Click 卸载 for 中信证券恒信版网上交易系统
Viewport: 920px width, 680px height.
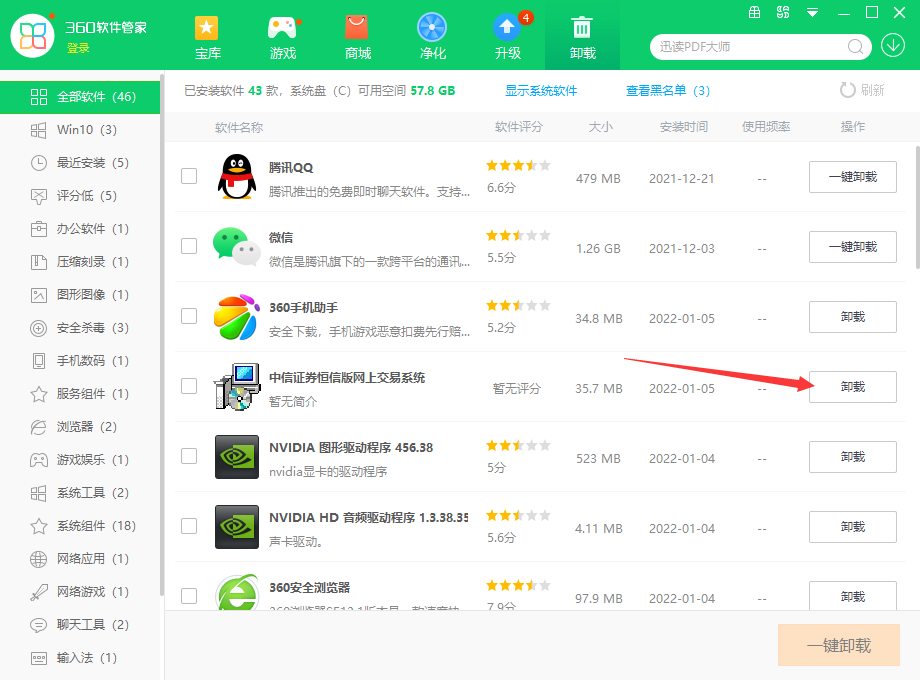[x=853, y=387]
